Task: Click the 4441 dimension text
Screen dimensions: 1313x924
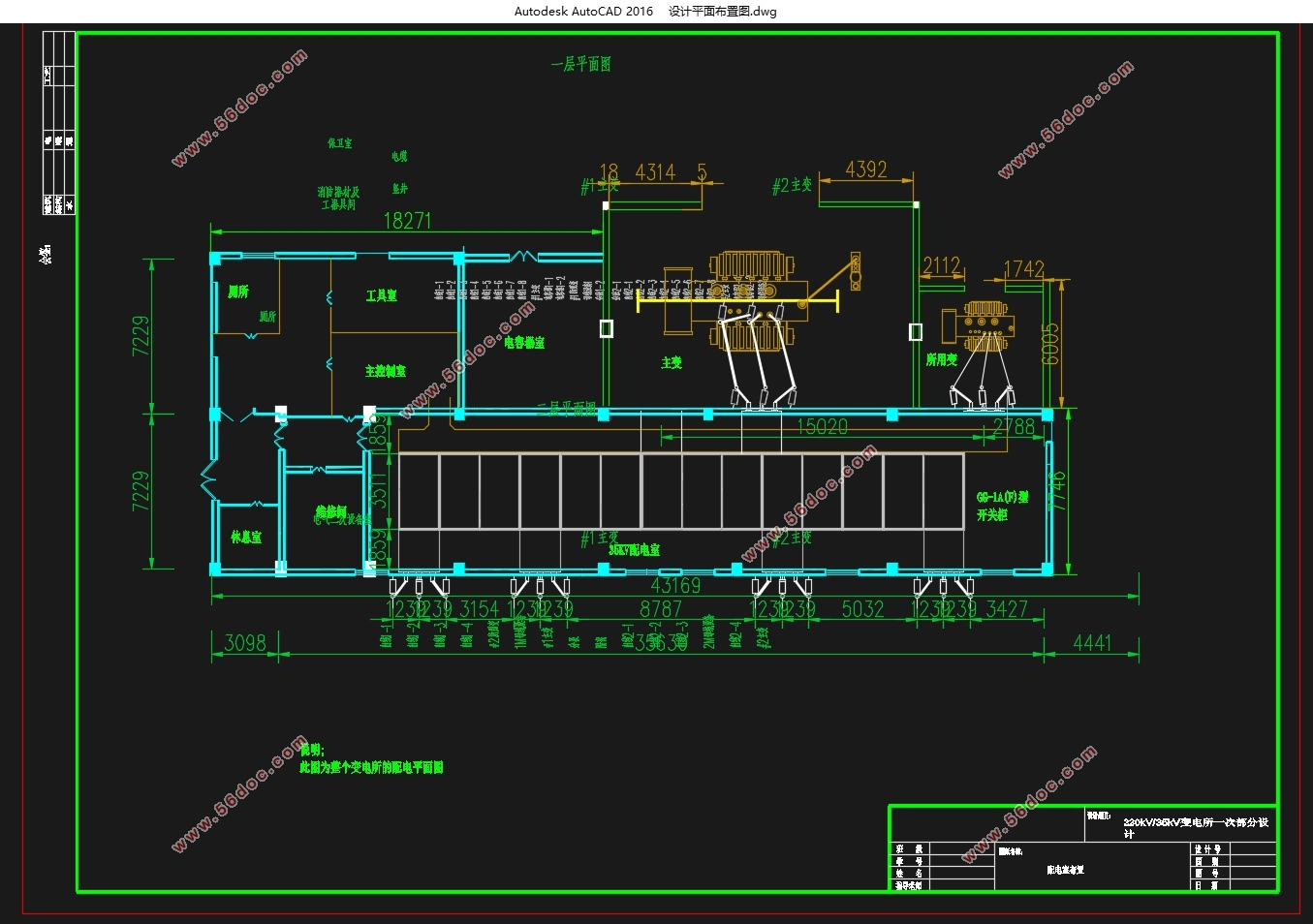Action: (1092, 643)
